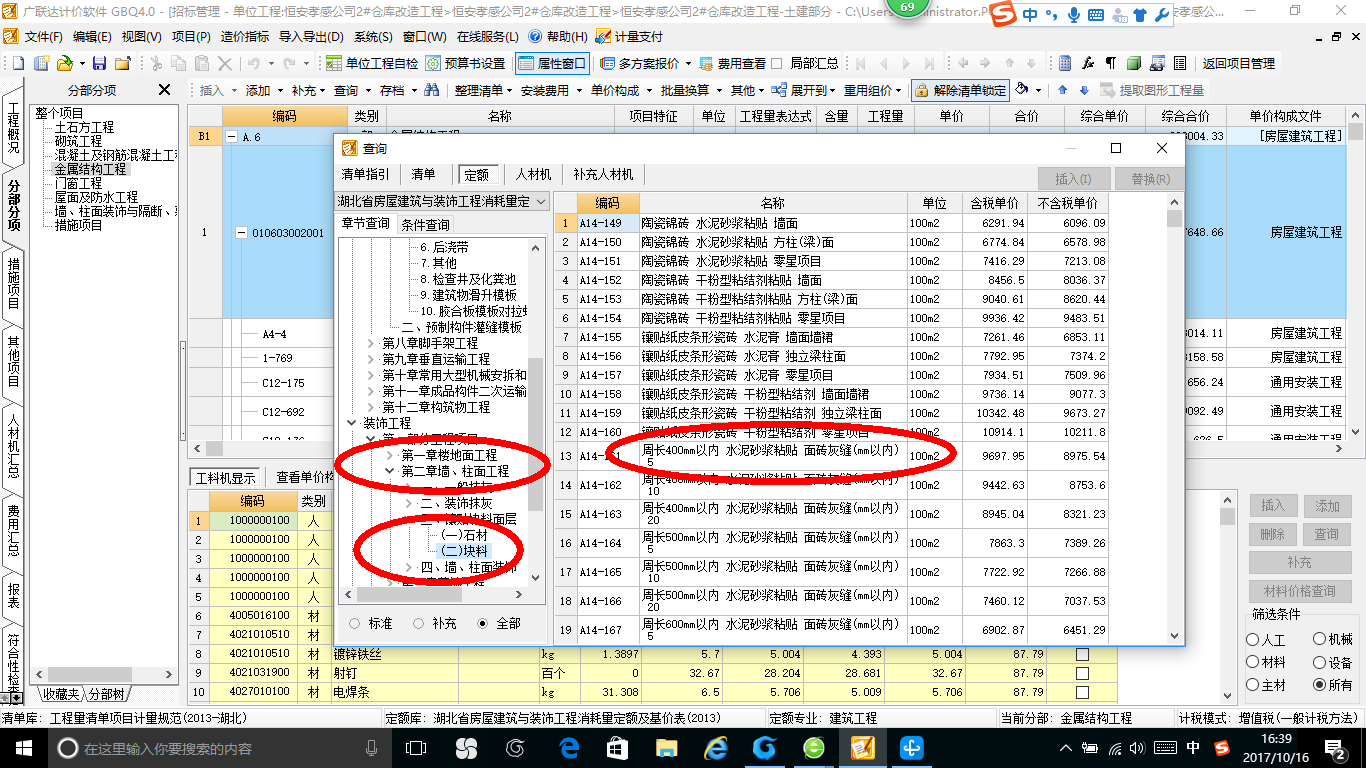Click the Sogou input method tray icon
Screen dimensions: 1366x768
(x=1222, y=747)
